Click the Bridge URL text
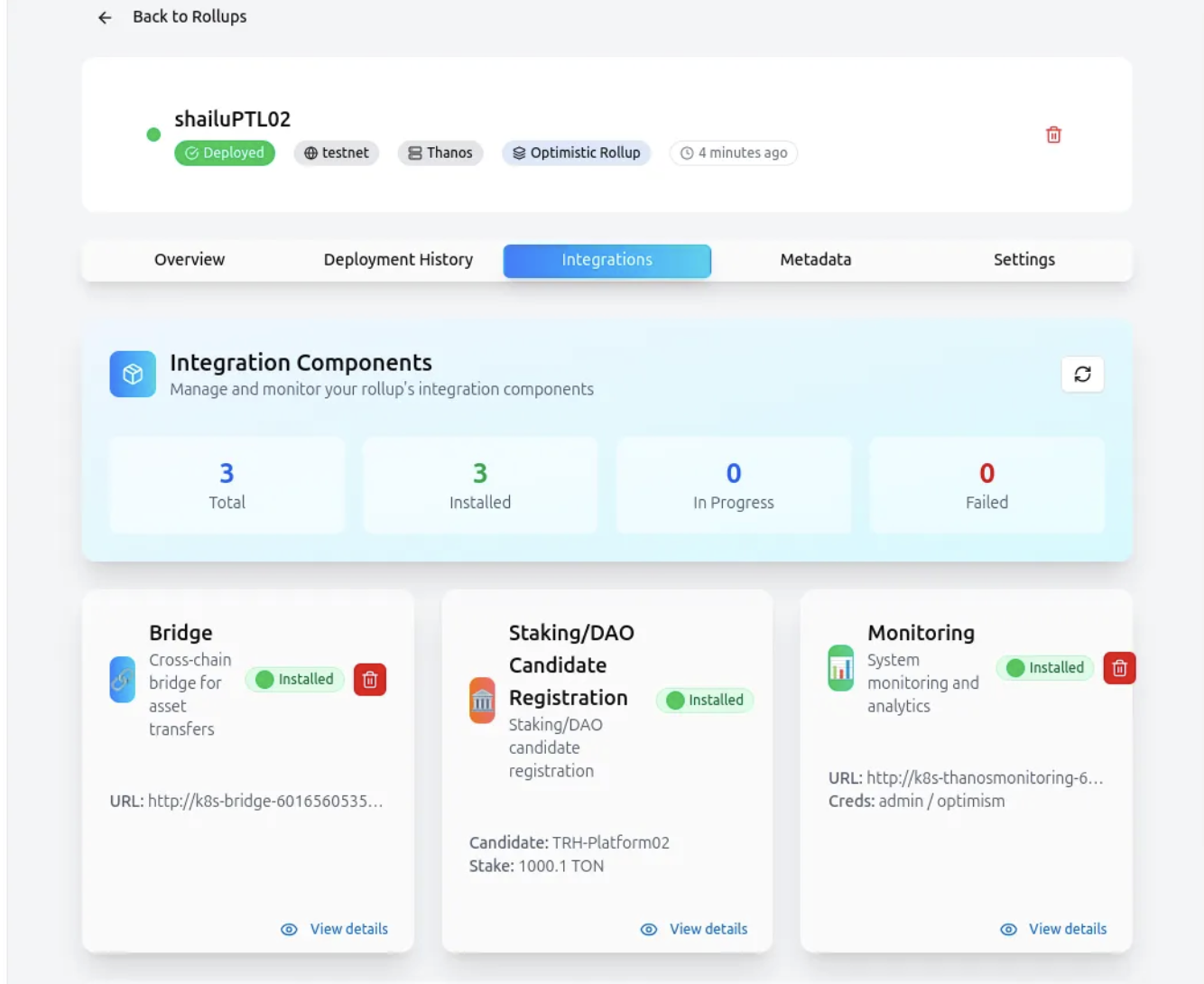 (264, 801)
